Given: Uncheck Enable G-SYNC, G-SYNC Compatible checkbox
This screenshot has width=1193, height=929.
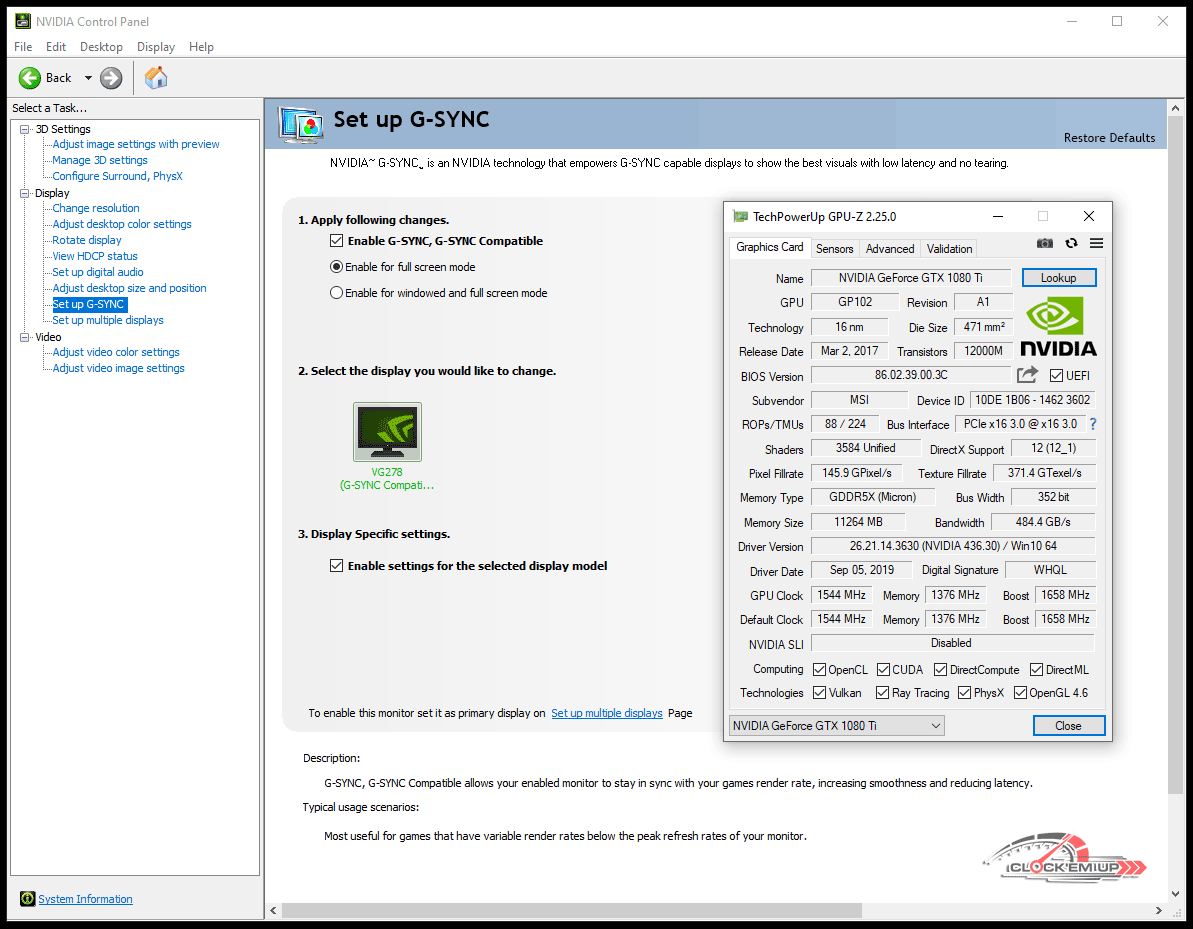Looking at the screenshot, I should (336, 241).
